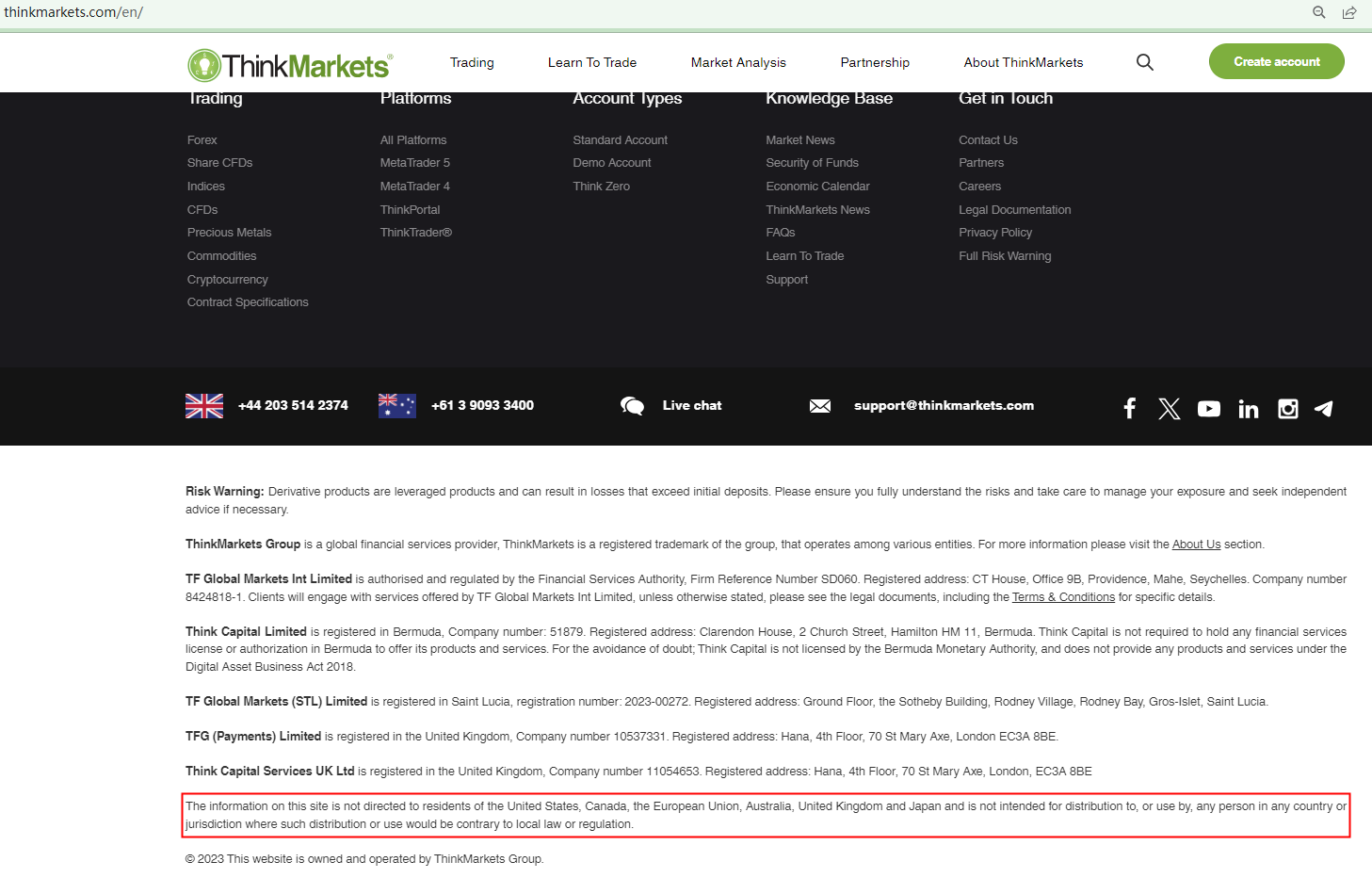This screenshot has width=1372, height=878.
Task: Open the site search magnifier icon
Action: coord(1144,61)
